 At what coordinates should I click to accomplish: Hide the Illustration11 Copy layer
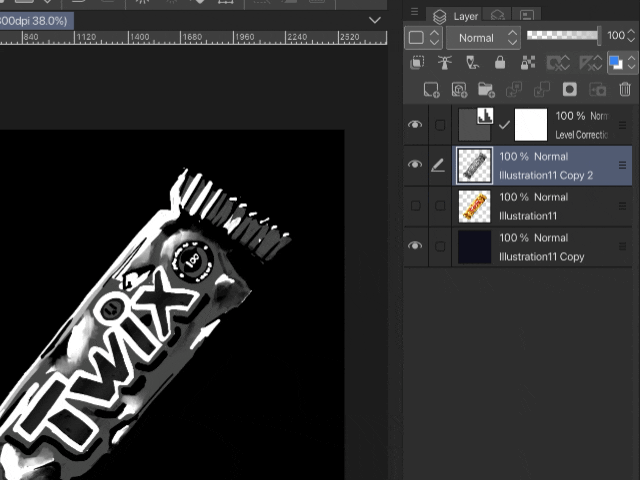[x=415, y=245]
